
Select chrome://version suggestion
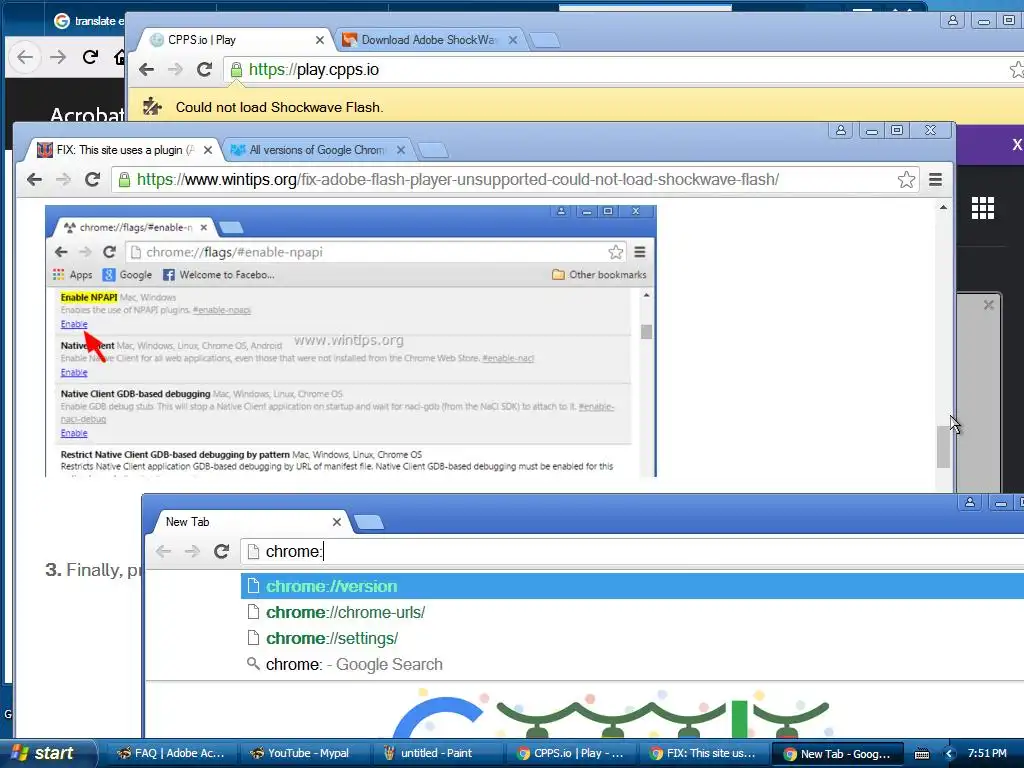(632, 586)
